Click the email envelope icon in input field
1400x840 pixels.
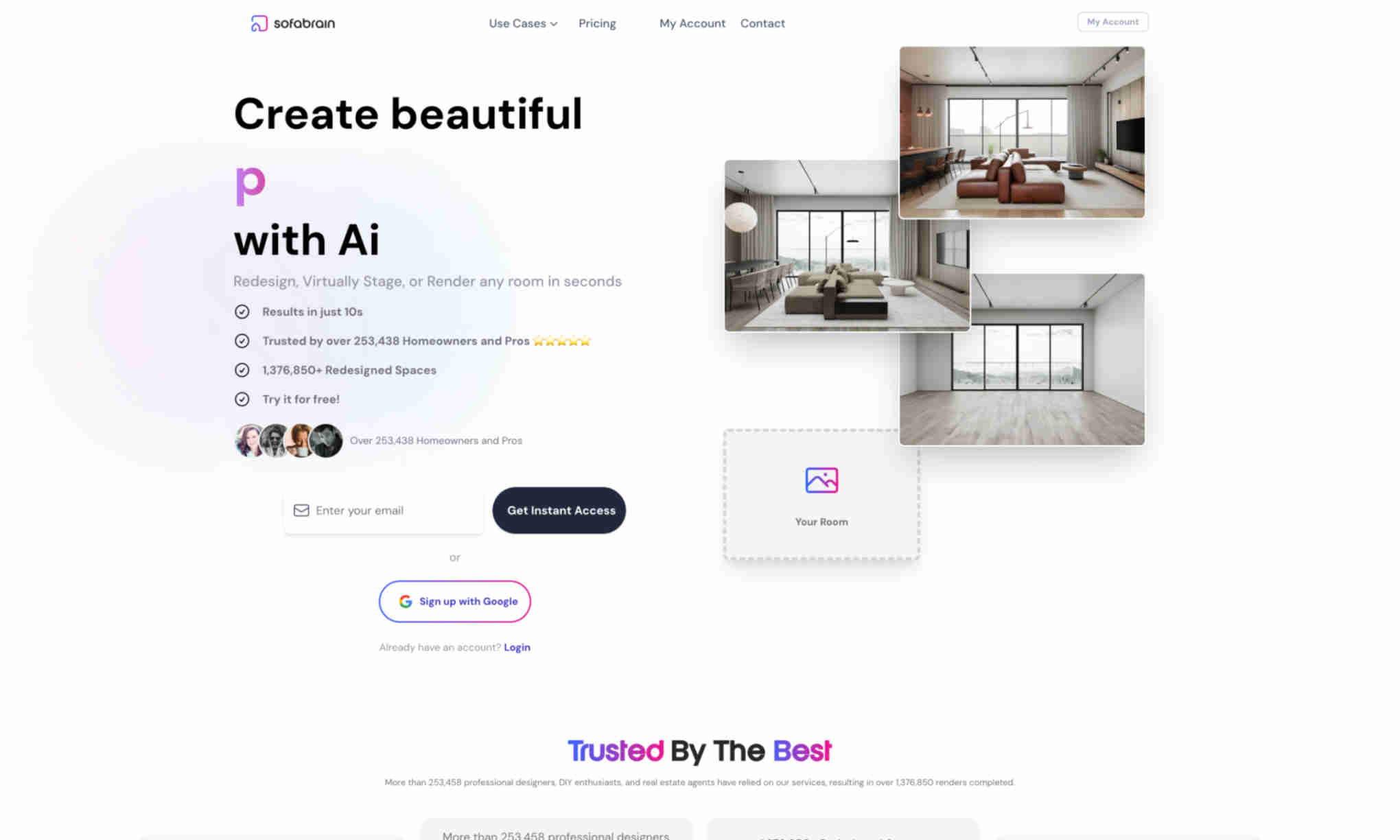(x=300, y=510)
